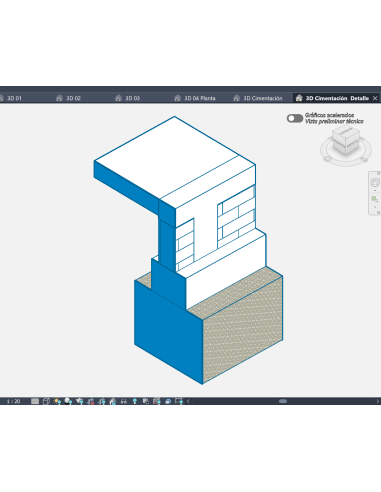Toggle the analytical model visibility icon

(157, 401)
